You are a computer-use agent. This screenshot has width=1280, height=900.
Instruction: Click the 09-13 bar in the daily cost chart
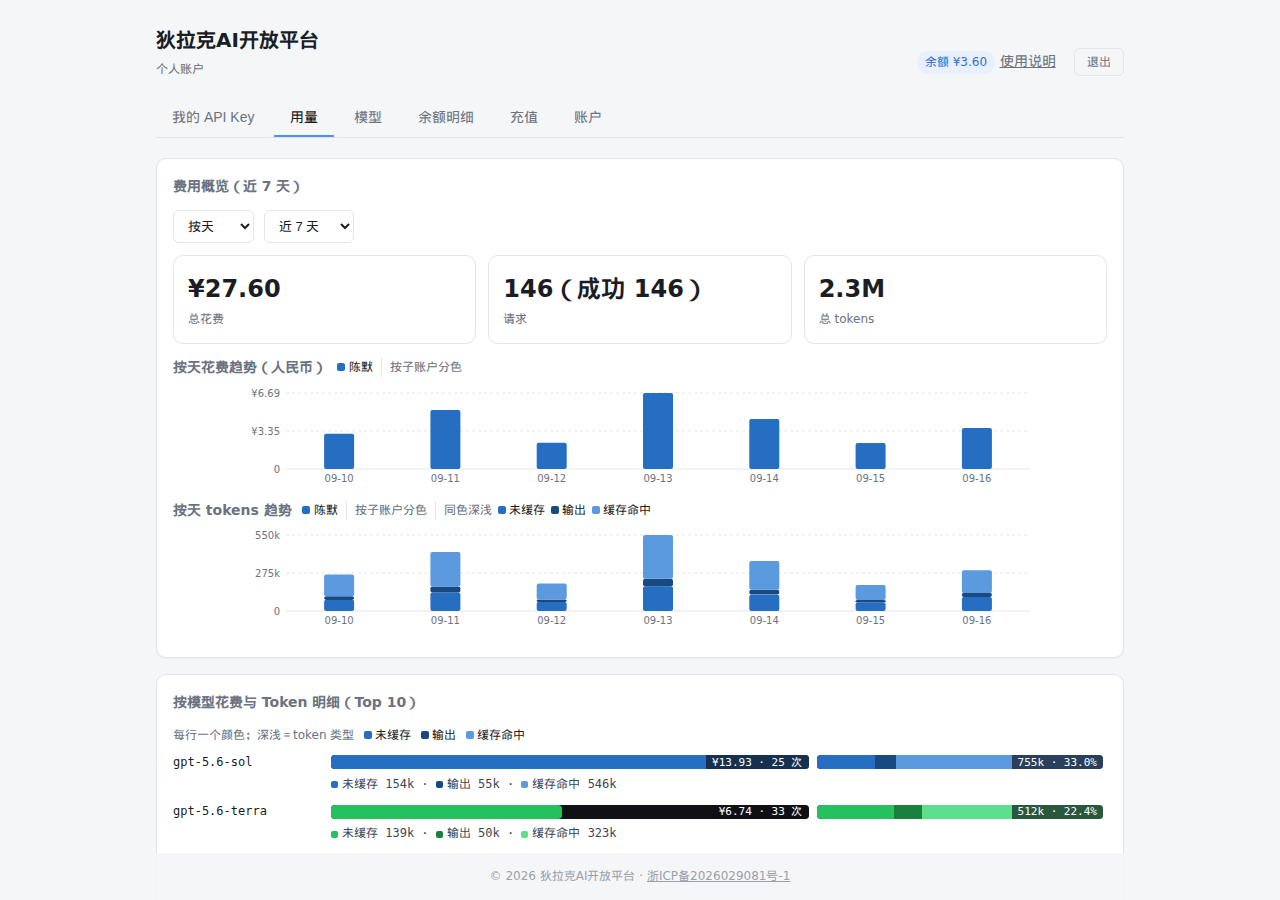(658, 431)
